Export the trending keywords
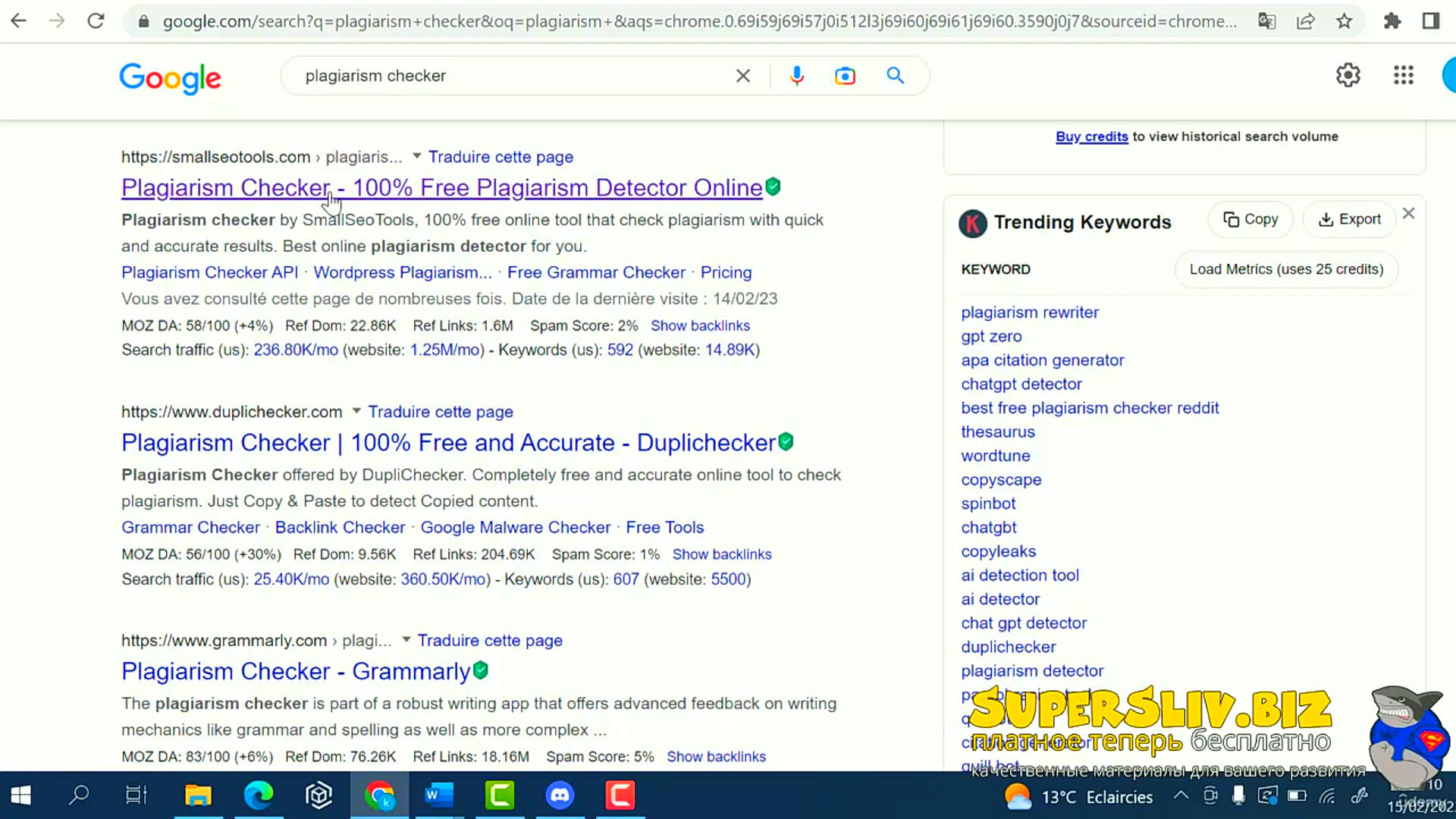1456x819 pixels. click(x=1349, y=219)
